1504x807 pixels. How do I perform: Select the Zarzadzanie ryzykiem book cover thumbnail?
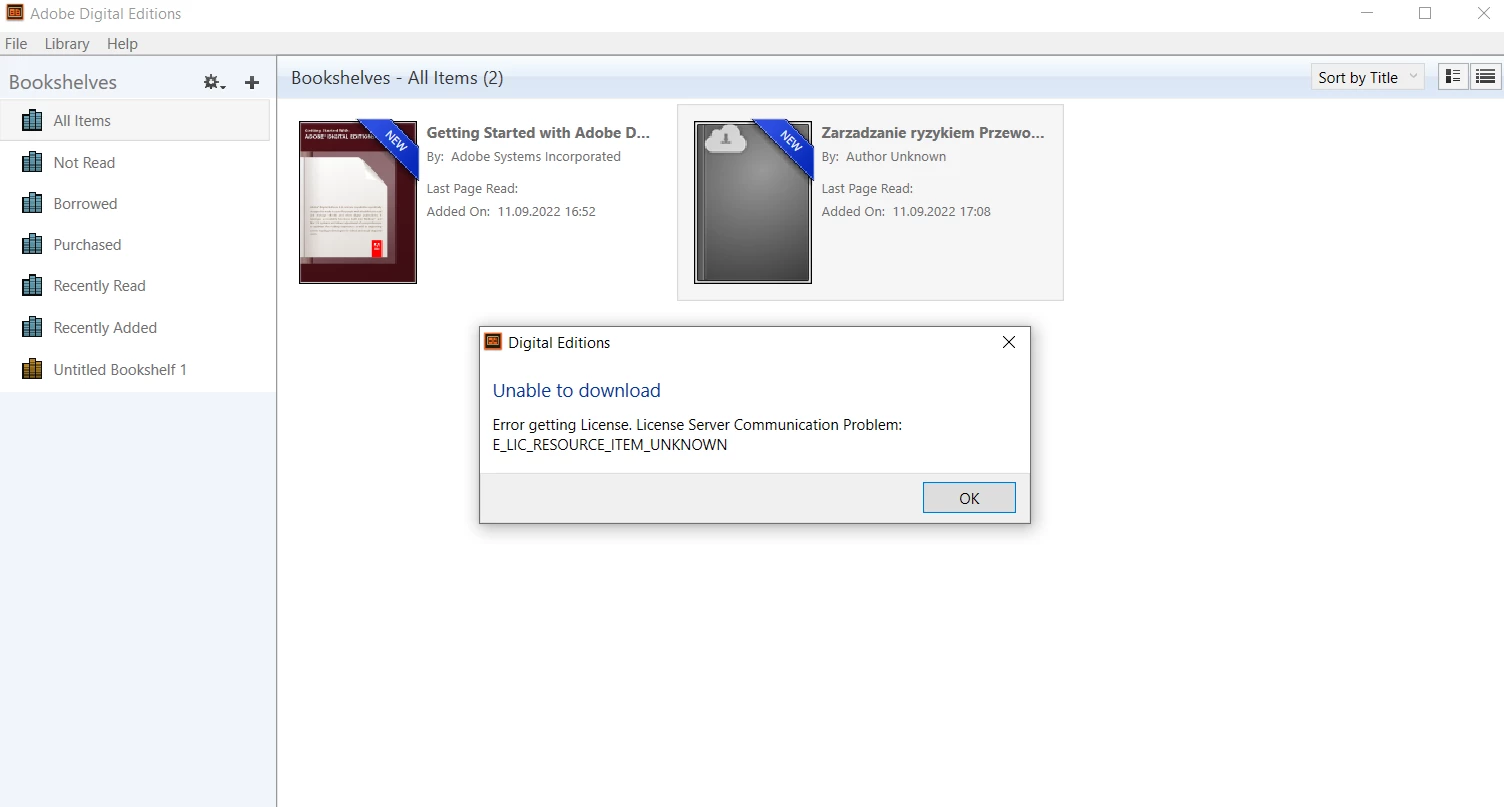click(753, 202)
